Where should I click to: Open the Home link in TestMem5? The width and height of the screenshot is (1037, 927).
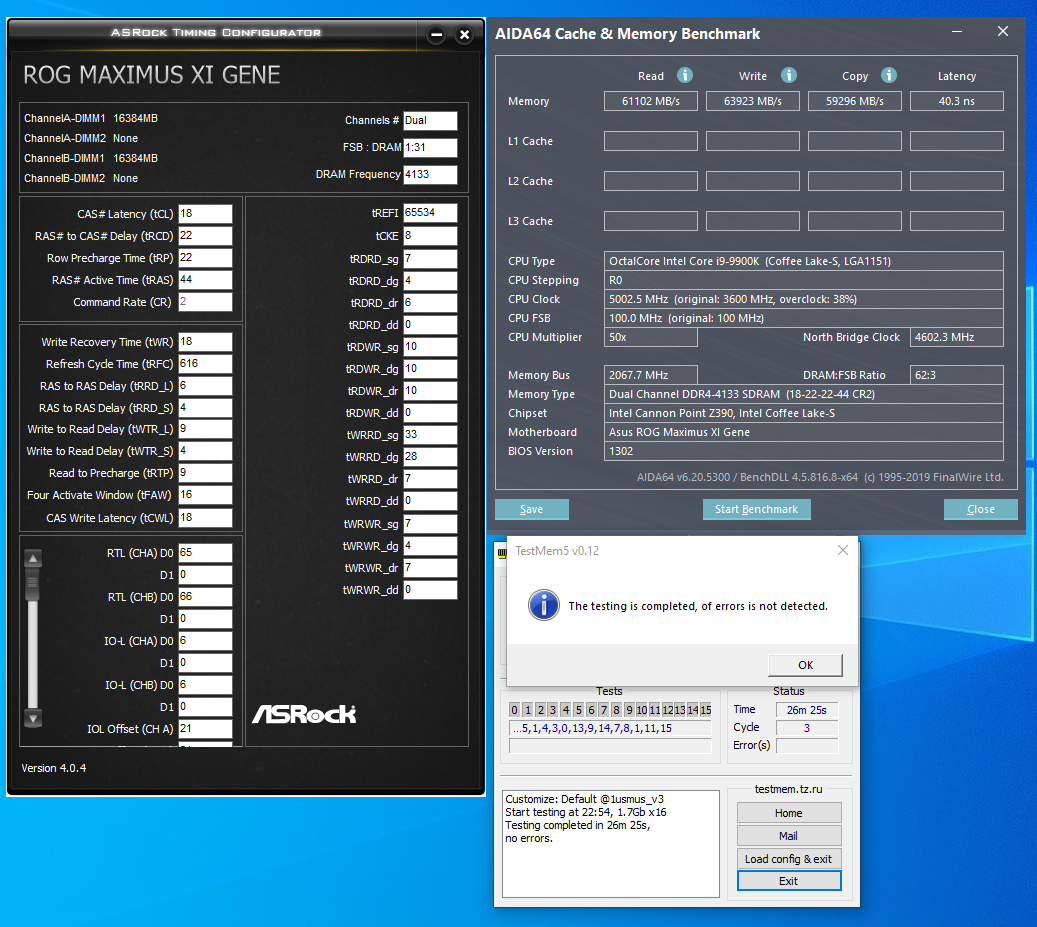coord(789,813)
